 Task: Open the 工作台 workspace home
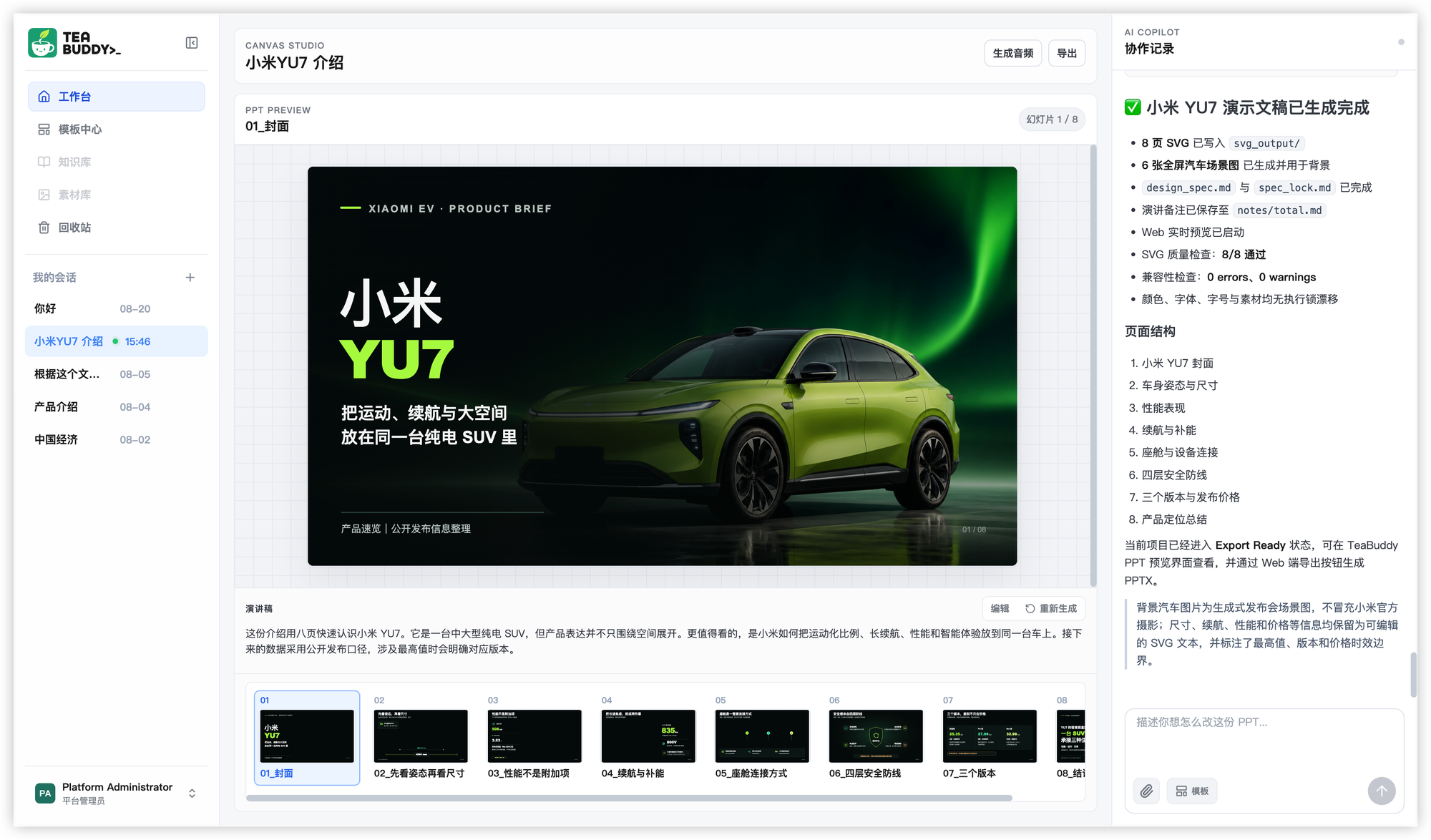click(117, 97)
